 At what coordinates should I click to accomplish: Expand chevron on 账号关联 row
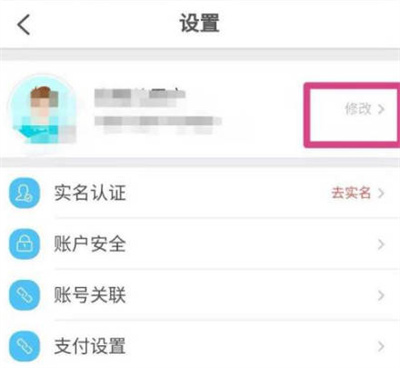381,296
